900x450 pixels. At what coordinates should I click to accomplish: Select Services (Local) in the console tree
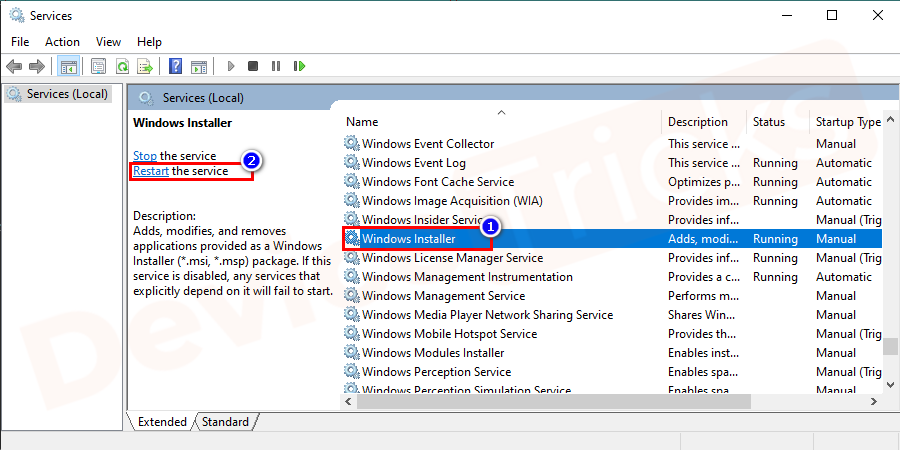click(59, 94)
